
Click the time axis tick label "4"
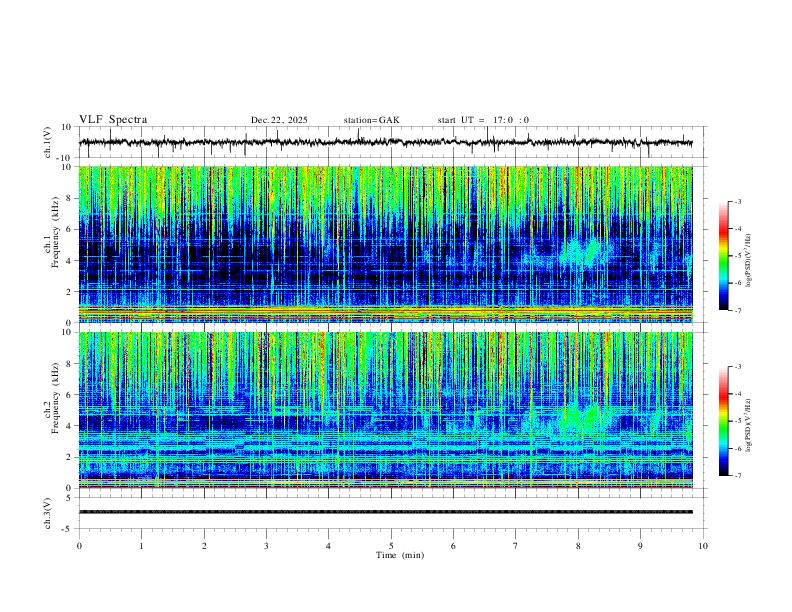point(328,546)
